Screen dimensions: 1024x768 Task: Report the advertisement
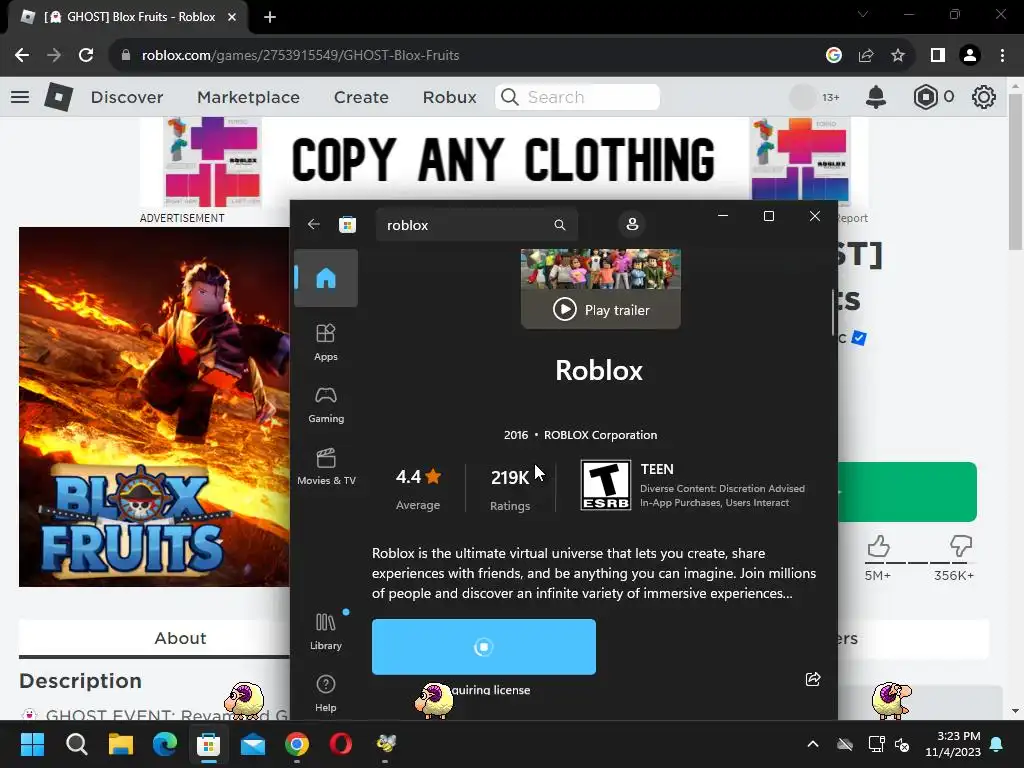coord(852,218)
